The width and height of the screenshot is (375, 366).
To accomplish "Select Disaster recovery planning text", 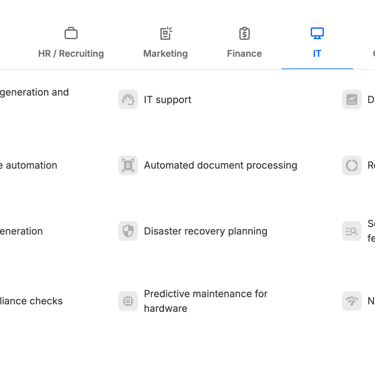I will point(205,231).
